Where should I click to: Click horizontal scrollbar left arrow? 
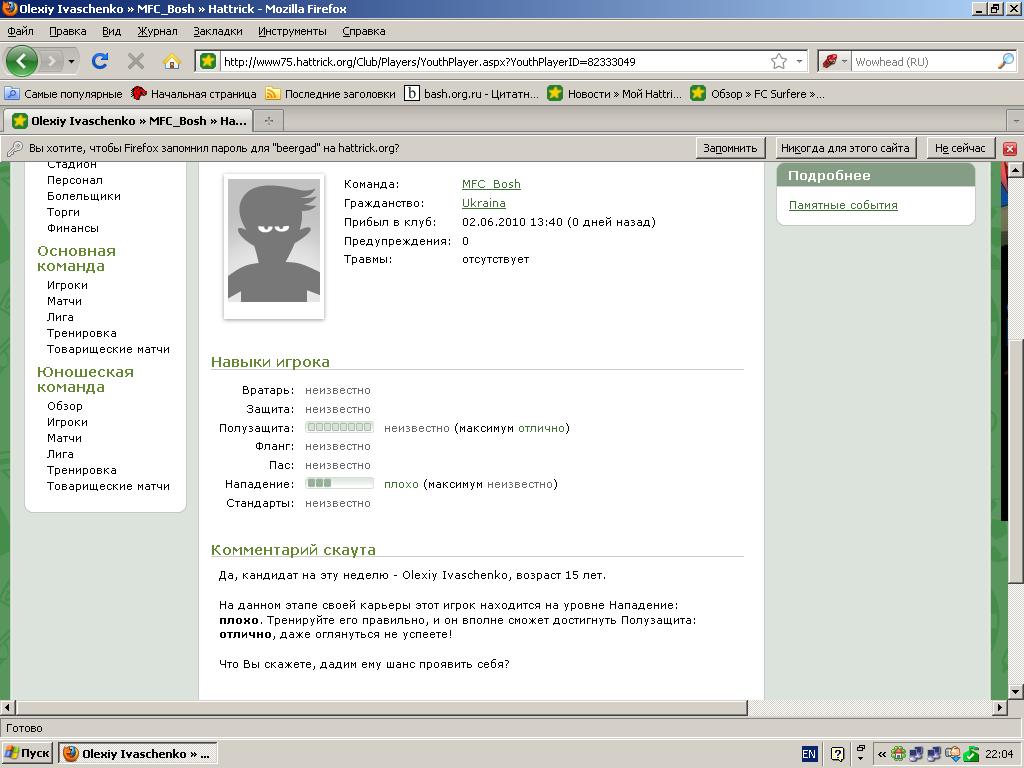8,707
